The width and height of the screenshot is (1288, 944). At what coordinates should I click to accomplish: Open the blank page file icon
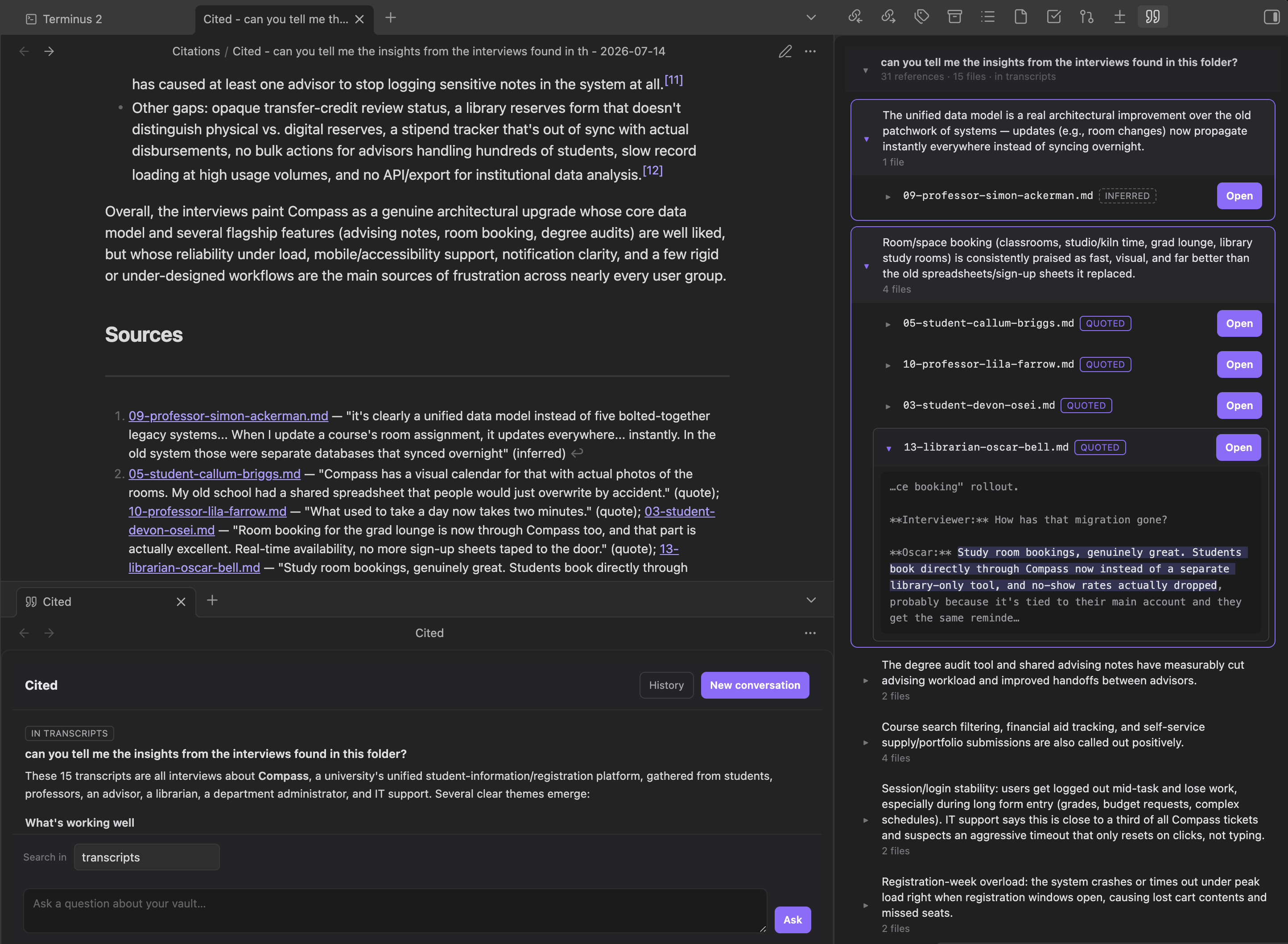tap(1021, 17)
